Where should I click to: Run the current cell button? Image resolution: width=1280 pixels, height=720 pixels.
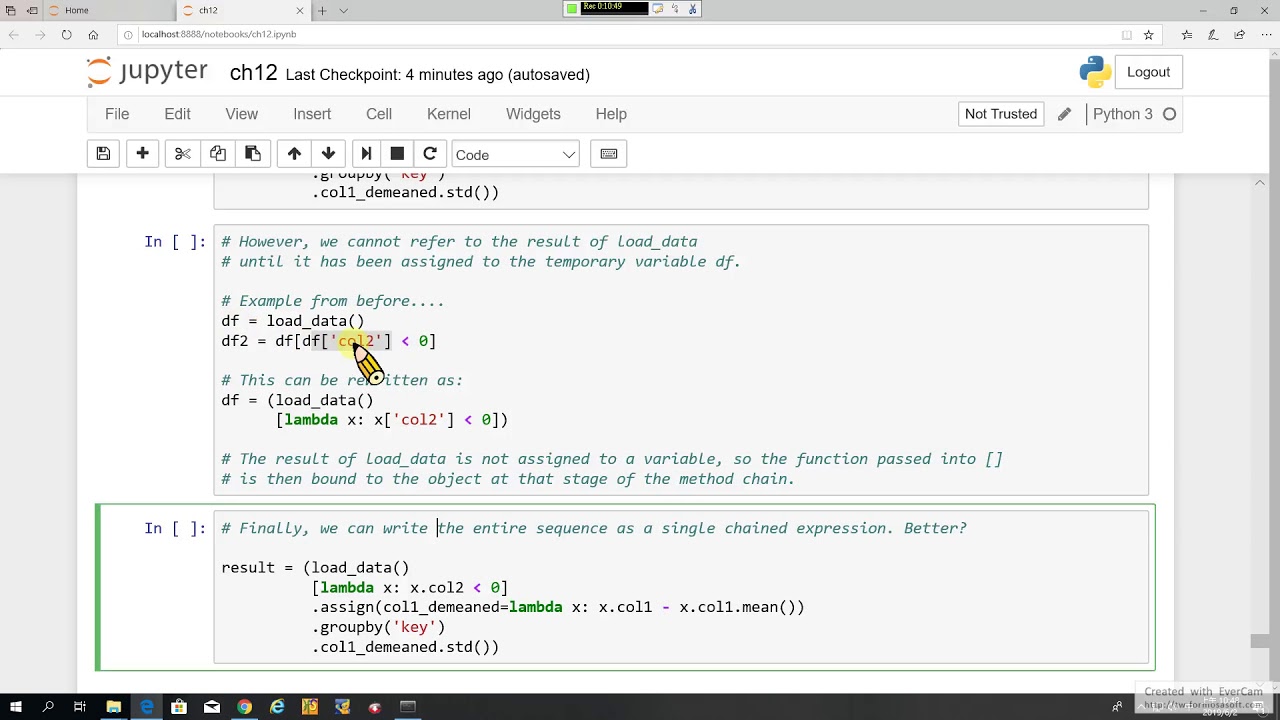click(366, 154)
